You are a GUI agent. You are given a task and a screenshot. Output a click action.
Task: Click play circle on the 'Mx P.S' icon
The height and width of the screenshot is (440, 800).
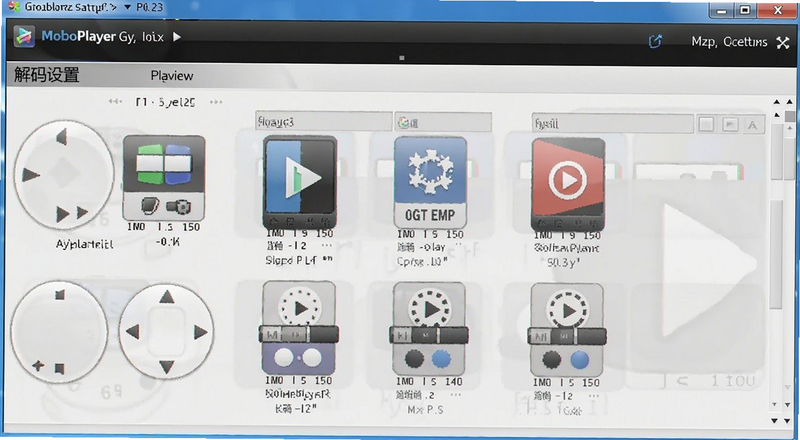click(x=432, y=309)
